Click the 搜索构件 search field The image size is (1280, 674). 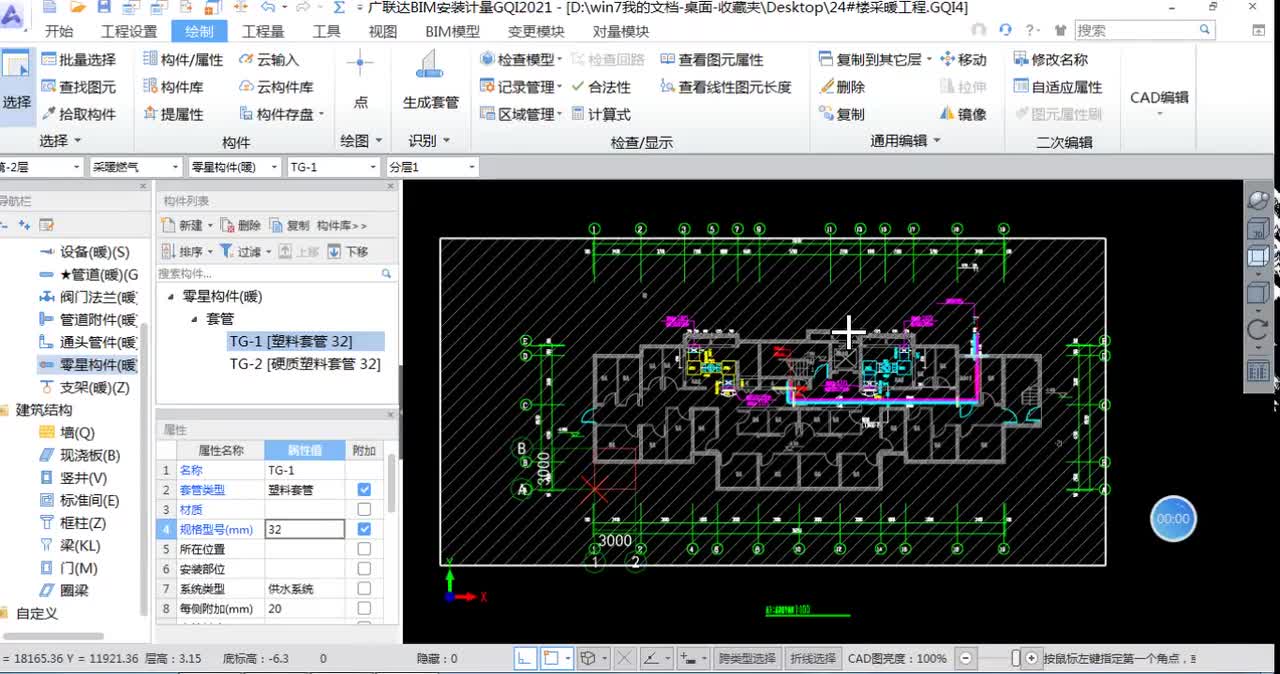coord(275,273)
